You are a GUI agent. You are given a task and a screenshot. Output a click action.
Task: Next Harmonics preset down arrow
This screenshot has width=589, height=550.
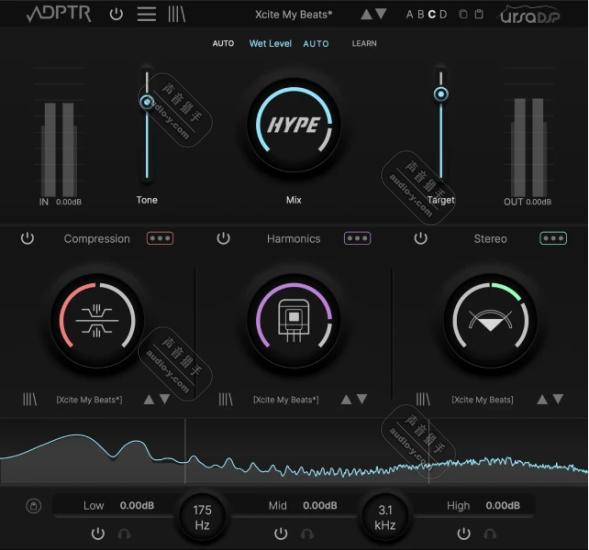click(x=362, y=399)
